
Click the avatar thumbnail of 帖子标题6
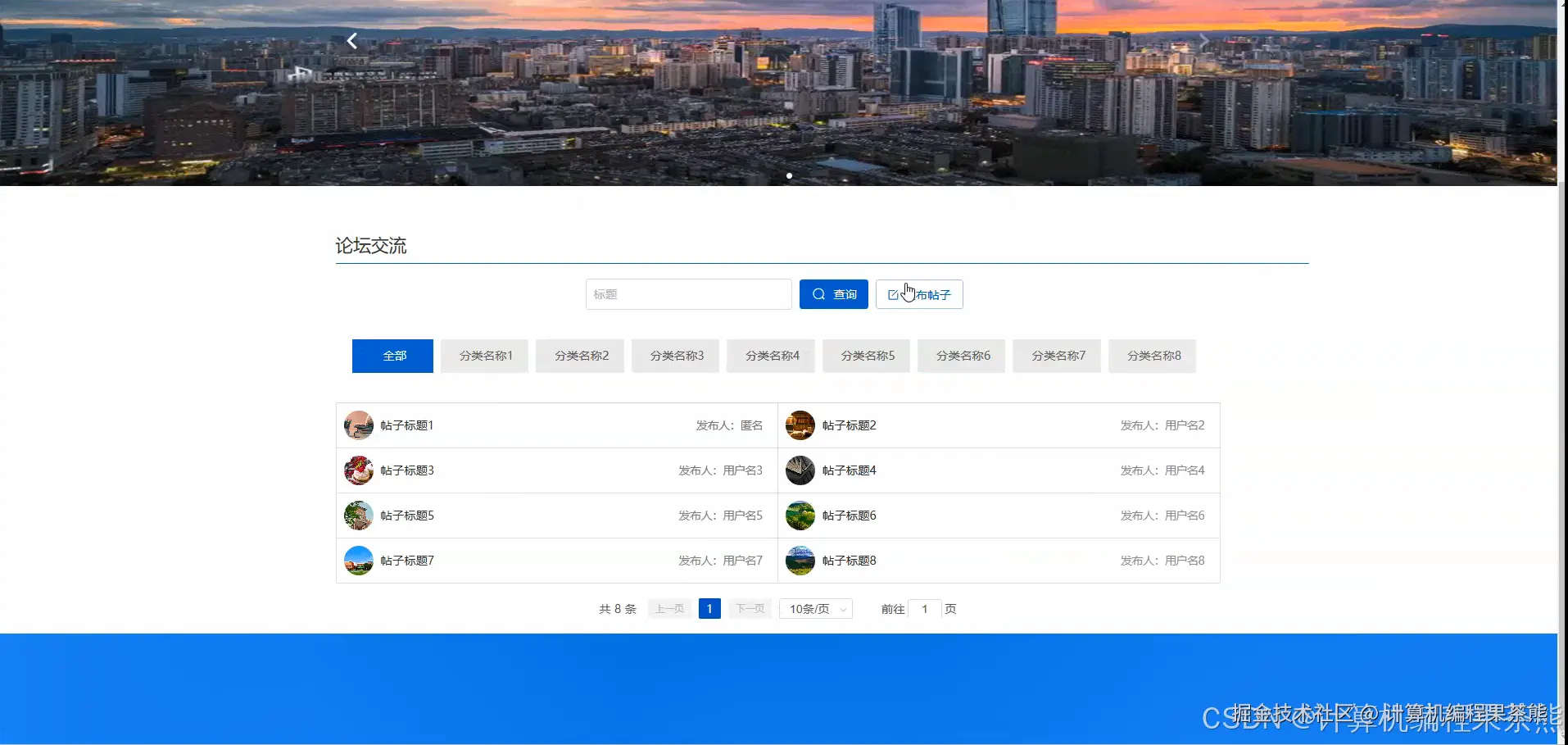(800, 516)
